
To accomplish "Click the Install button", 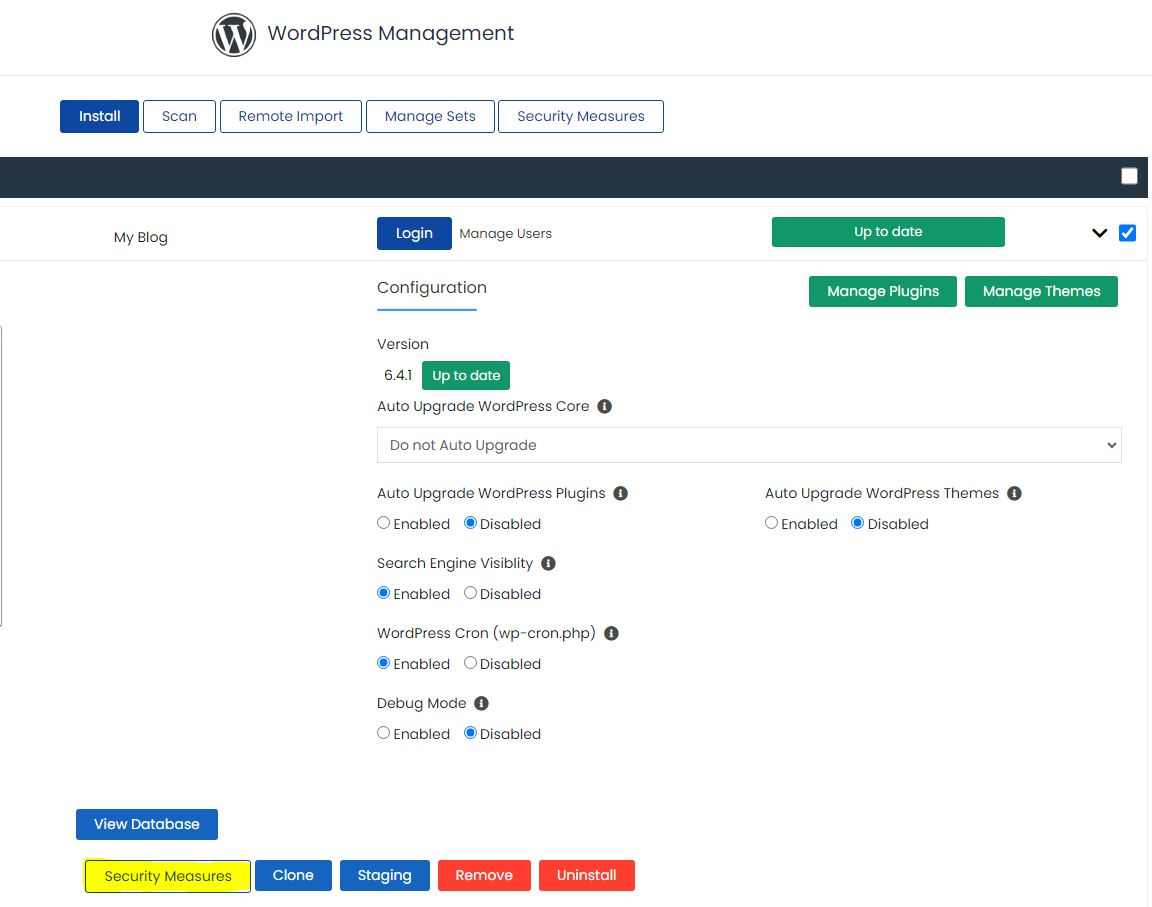I will coord(99,116).
